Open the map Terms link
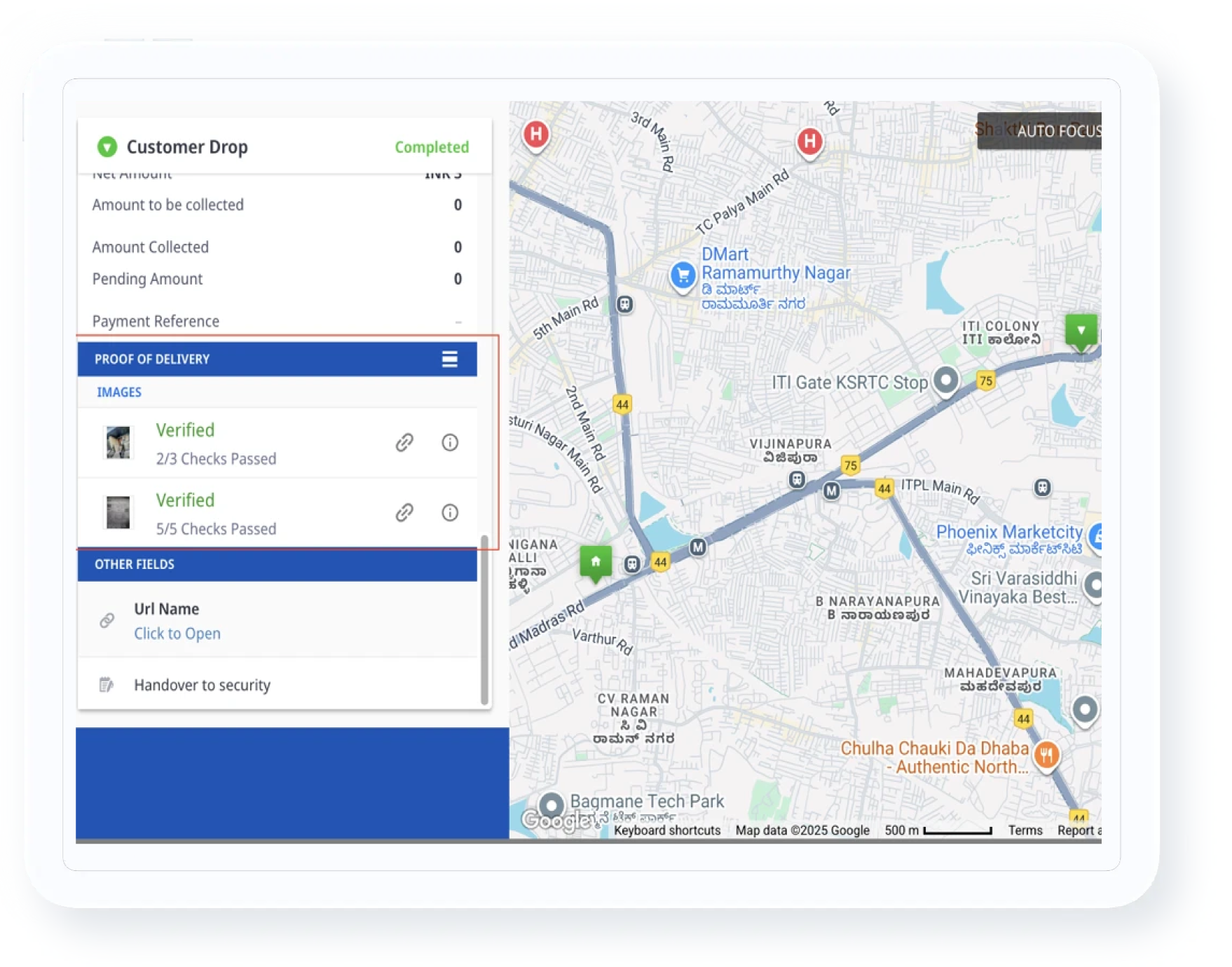This screenshot has height=967, width=1232. (x=1025, y=830)
